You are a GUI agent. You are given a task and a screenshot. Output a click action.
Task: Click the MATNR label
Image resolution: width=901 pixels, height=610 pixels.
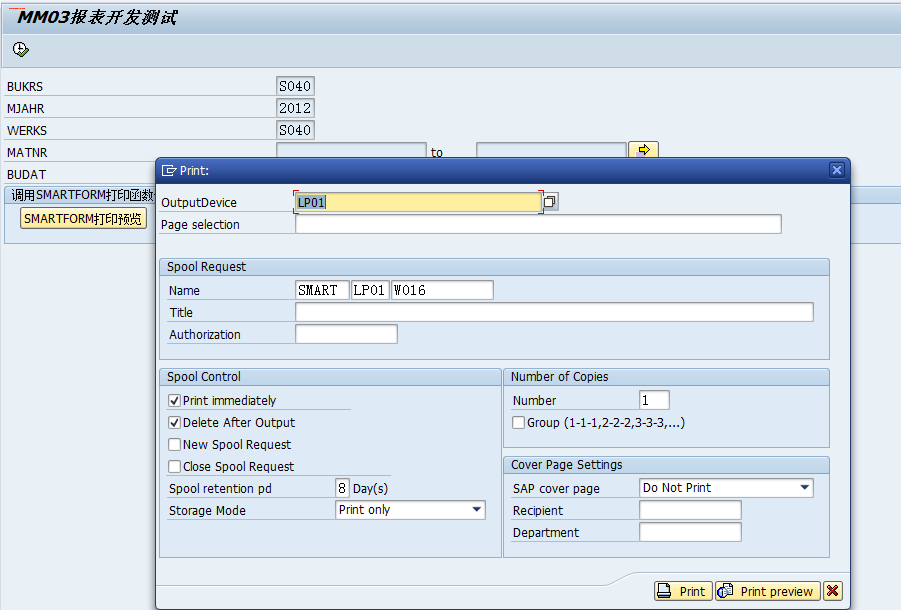27,153
